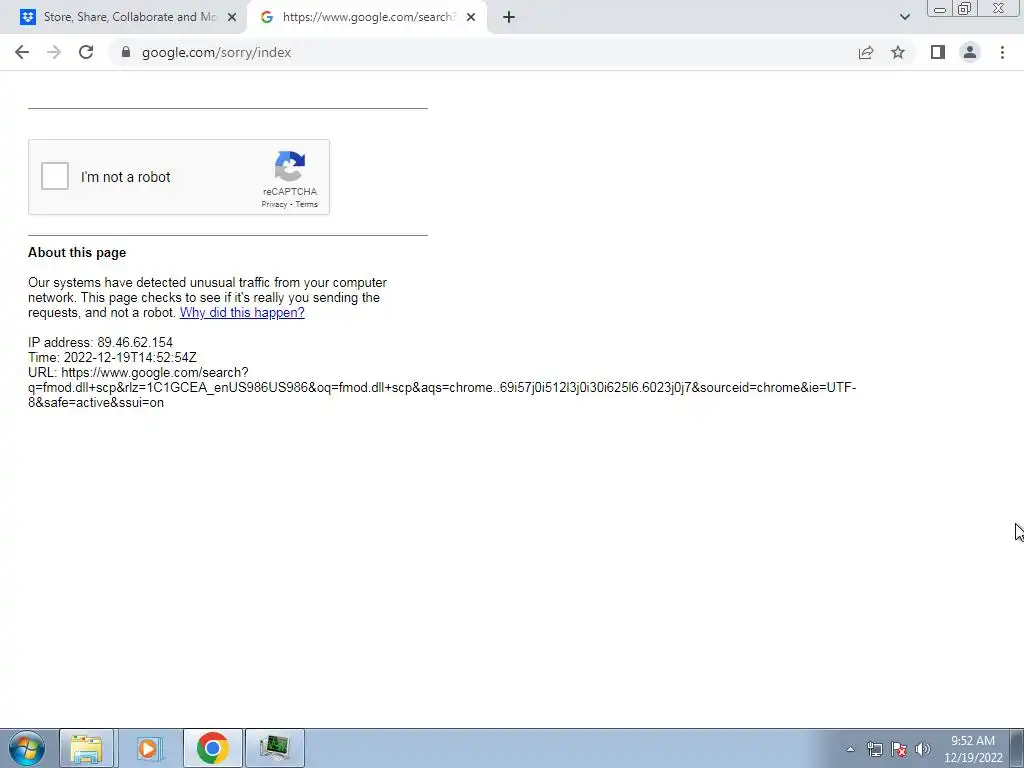Bookmark this page with the star icon

898,52
